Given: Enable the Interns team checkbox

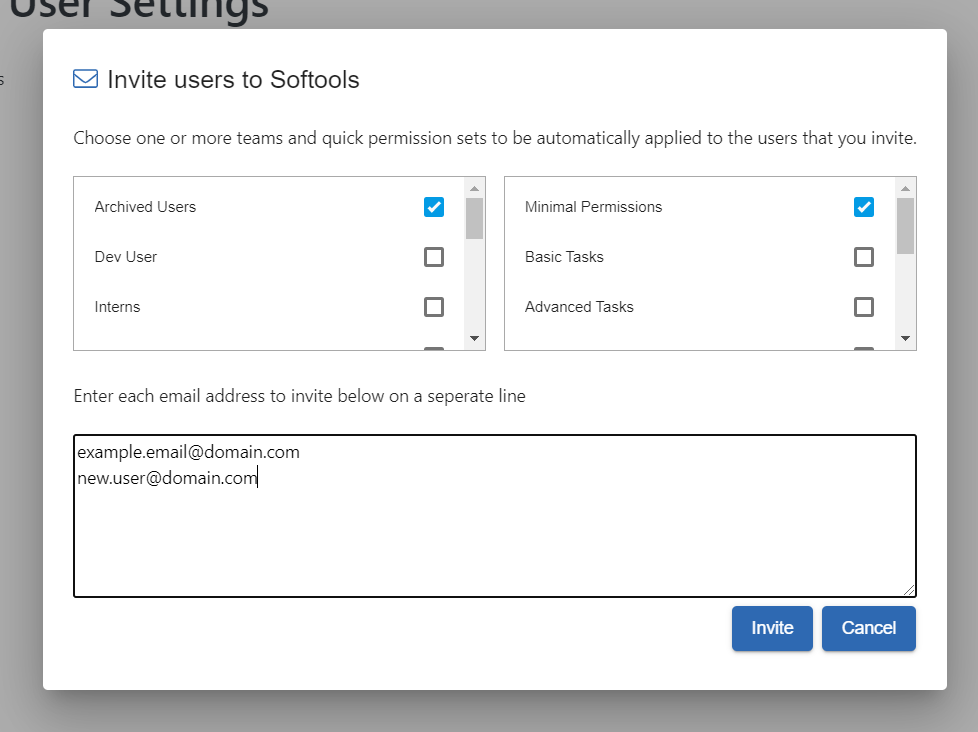Looking at the screenshot, I should click(433, 307).
